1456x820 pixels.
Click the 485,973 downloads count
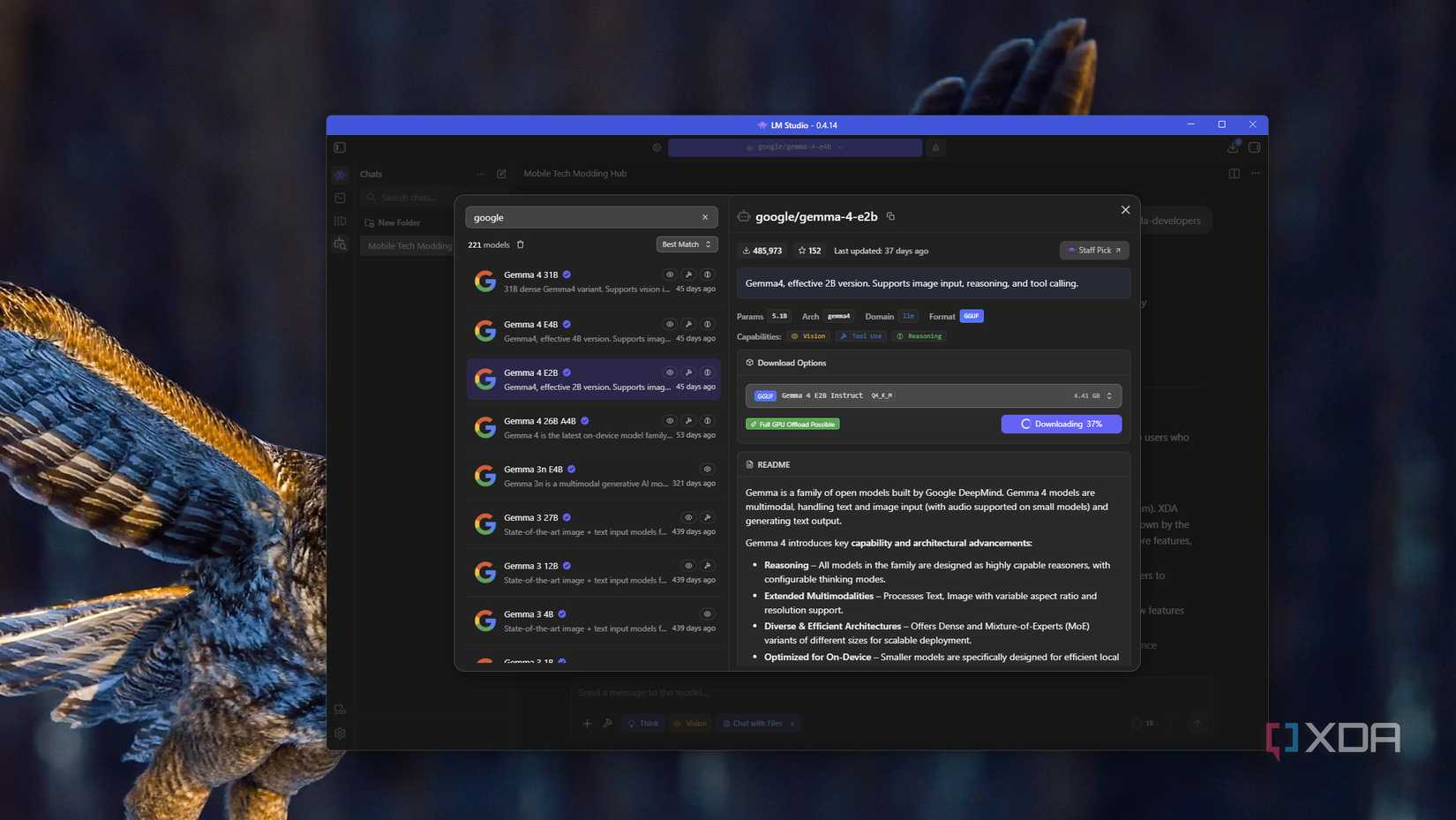point(762,251)
